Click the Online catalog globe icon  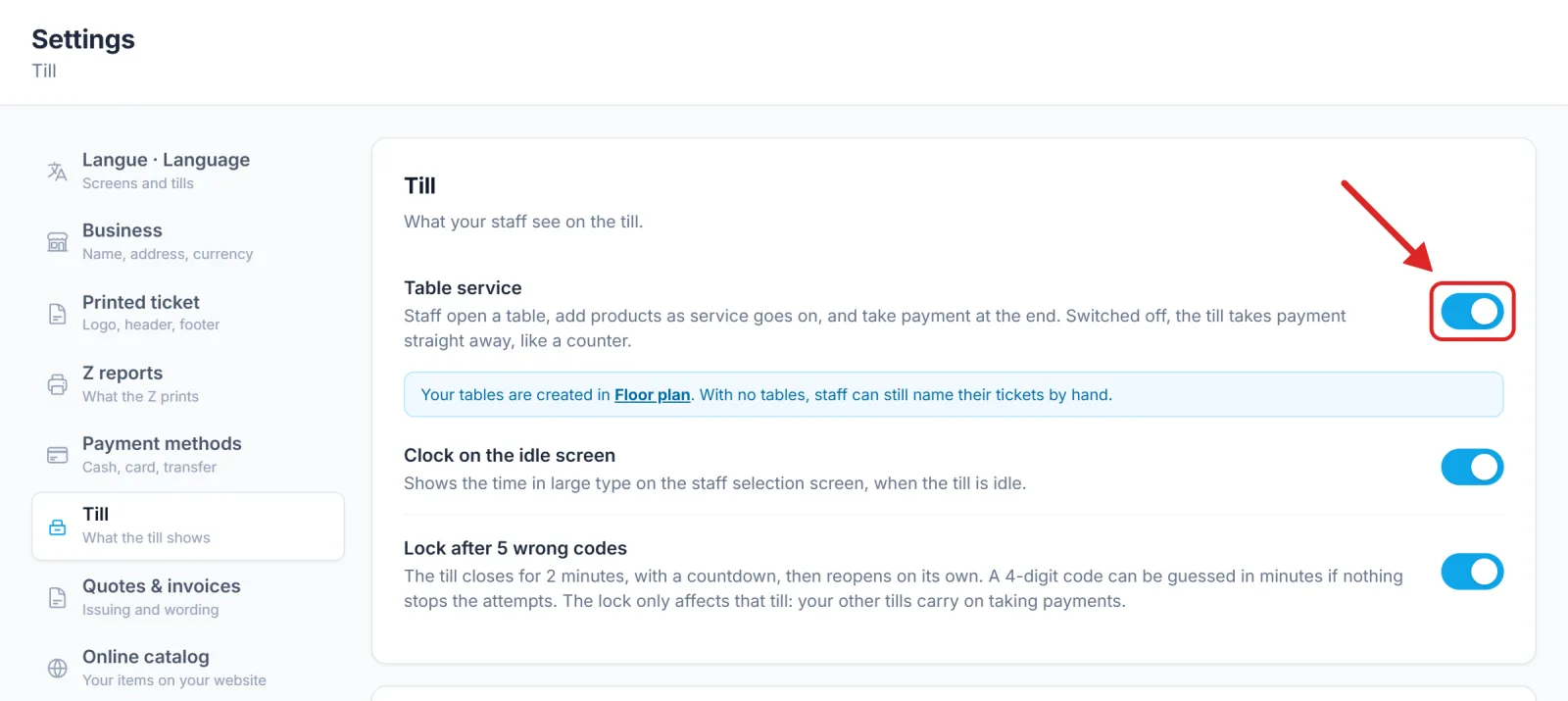58,669
